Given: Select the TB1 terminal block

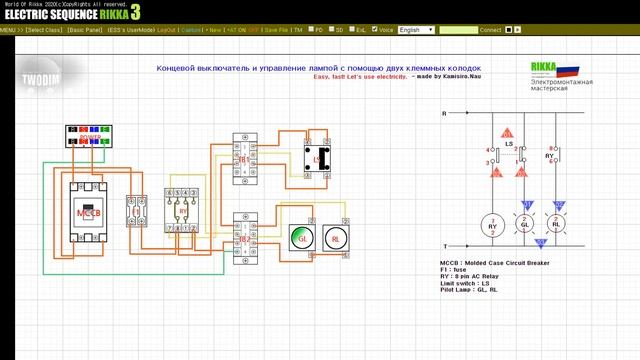Looking at the screenshot, I should click(245, 159).
